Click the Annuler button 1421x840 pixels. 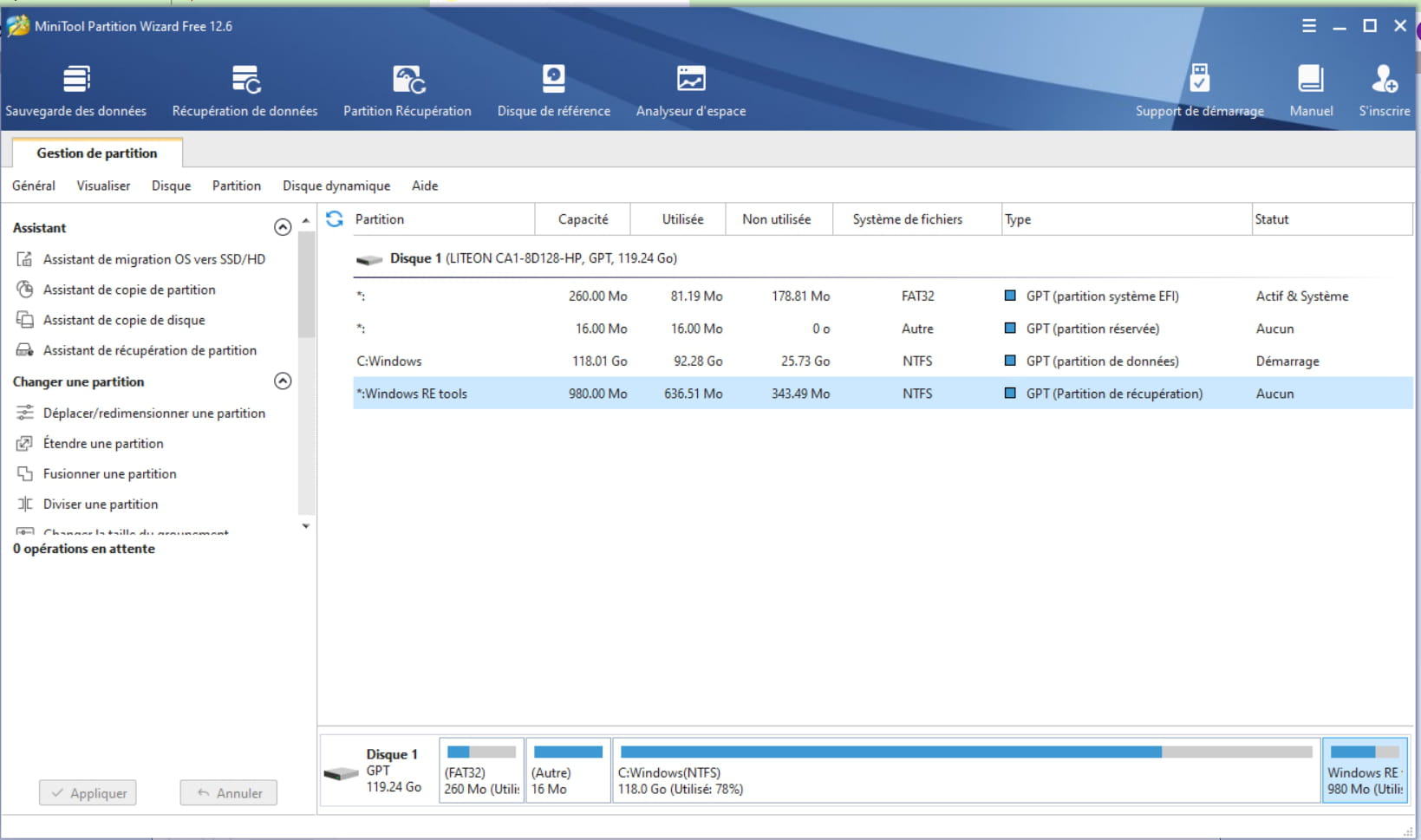coord(229,792)
